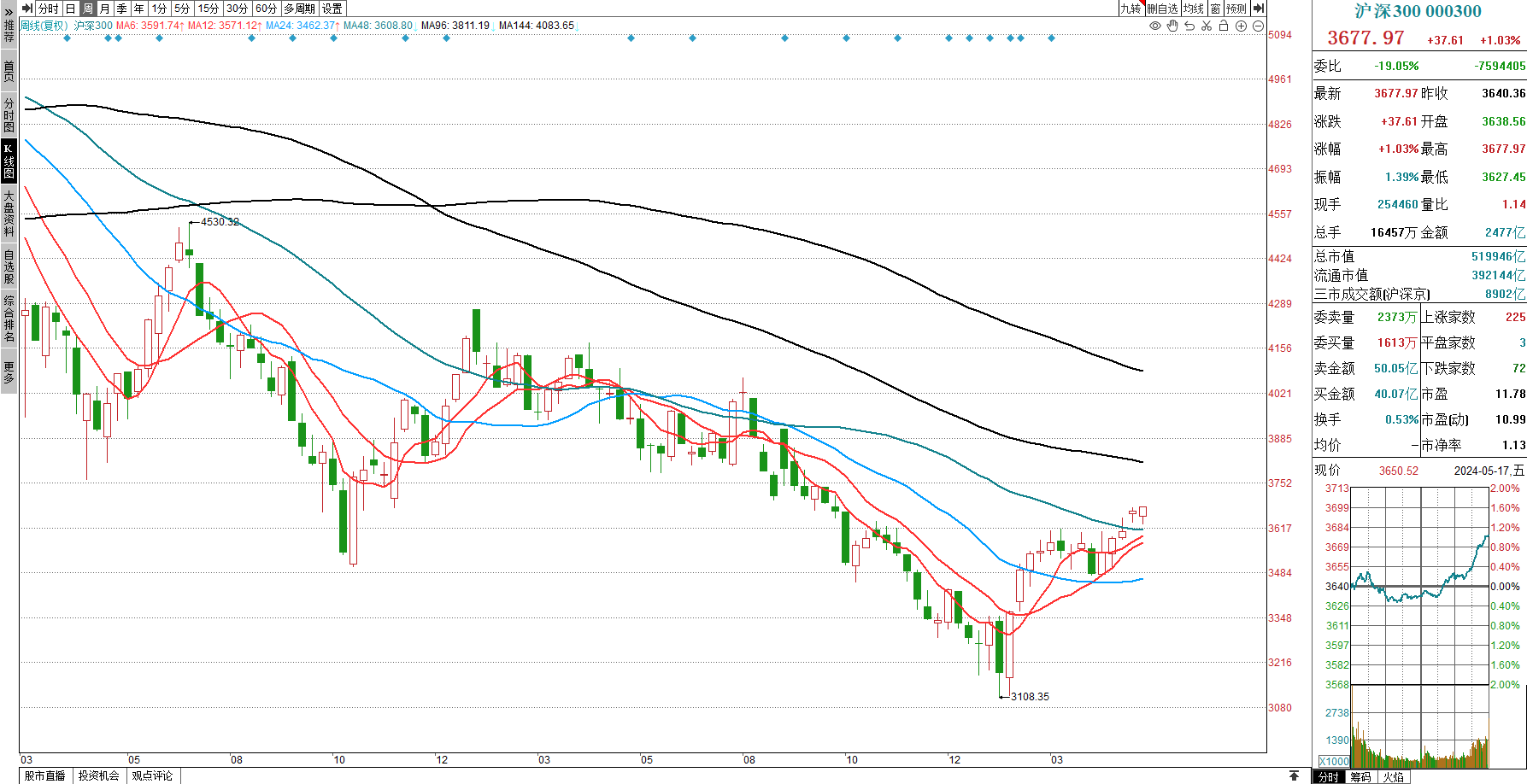Click the top-right arrow-to-bar icon
Viewport: 1527px width, 784px height.
[1258, 9]
